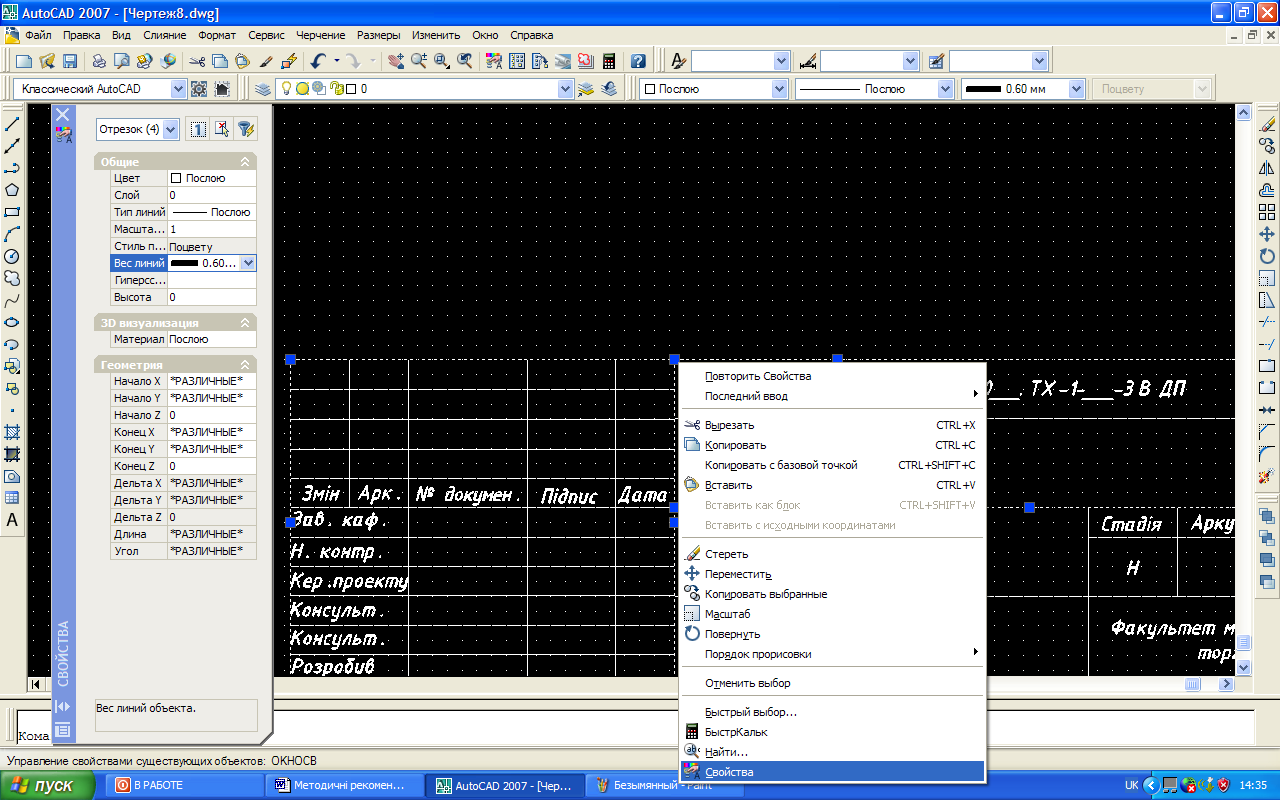
Task: Open the Layer Properties Manager icon
Action: [x=262, y=88]
